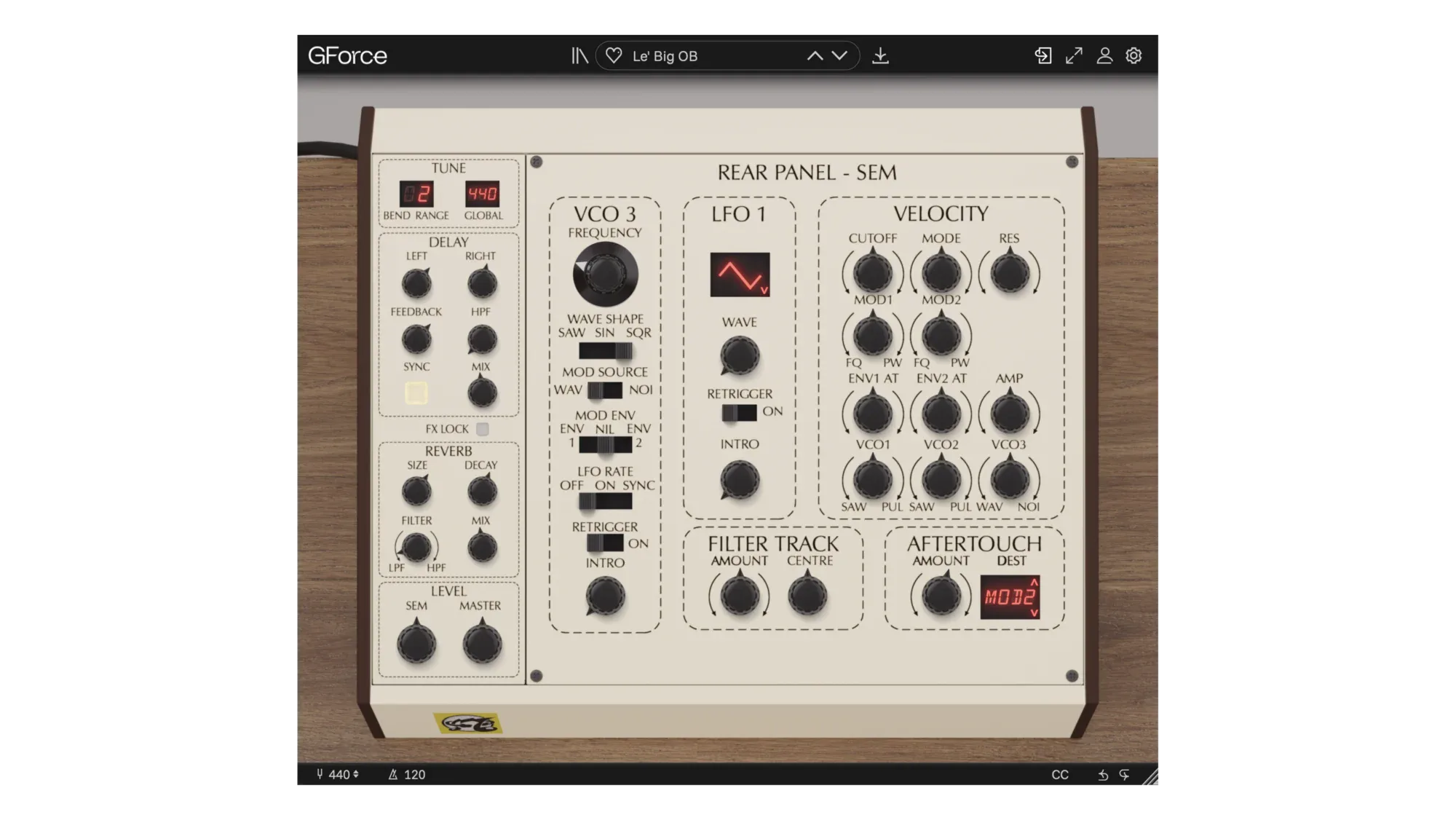
Task: Toggle the Delay SYNC button
Action: 416,393
